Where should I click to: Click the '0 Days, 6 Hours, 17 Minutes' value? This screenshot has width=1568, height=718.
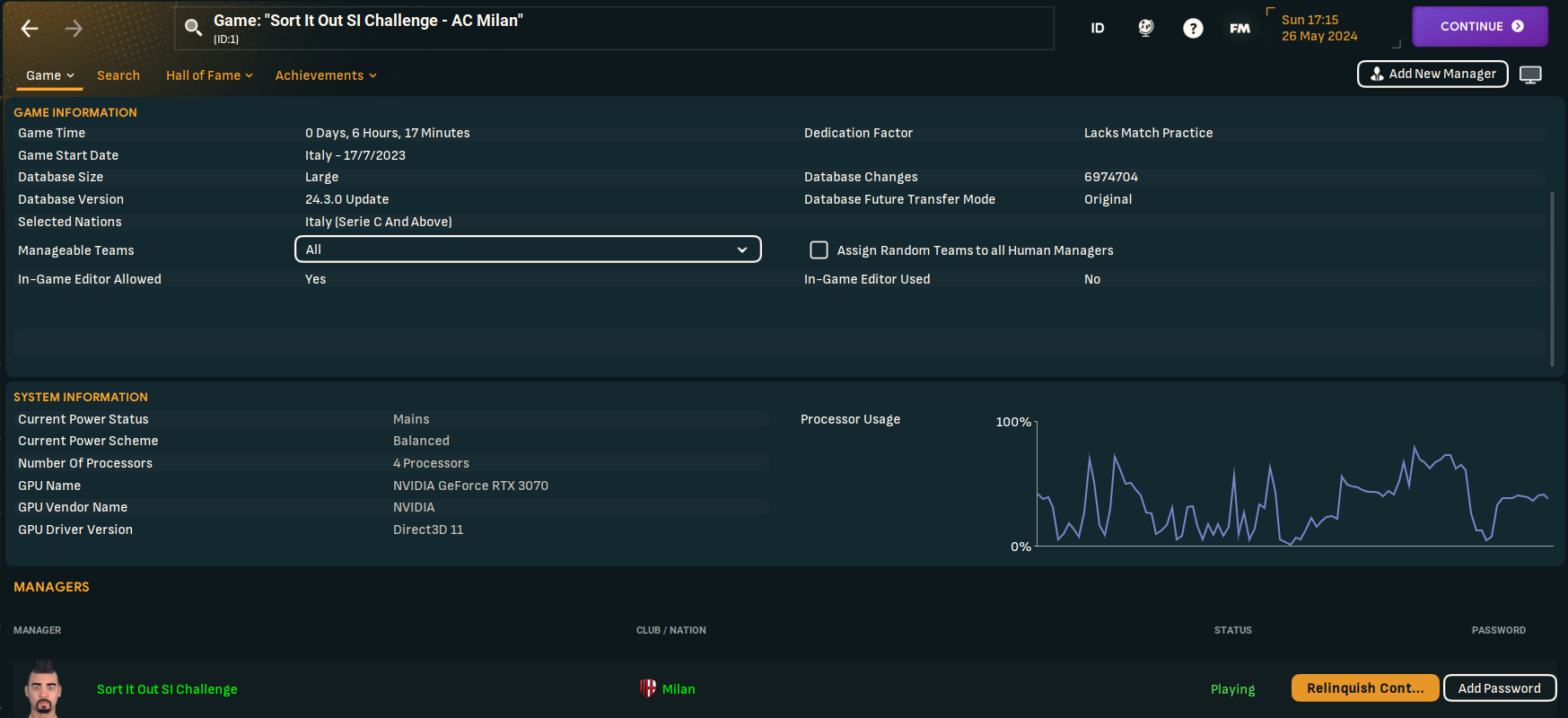(388, 133)
